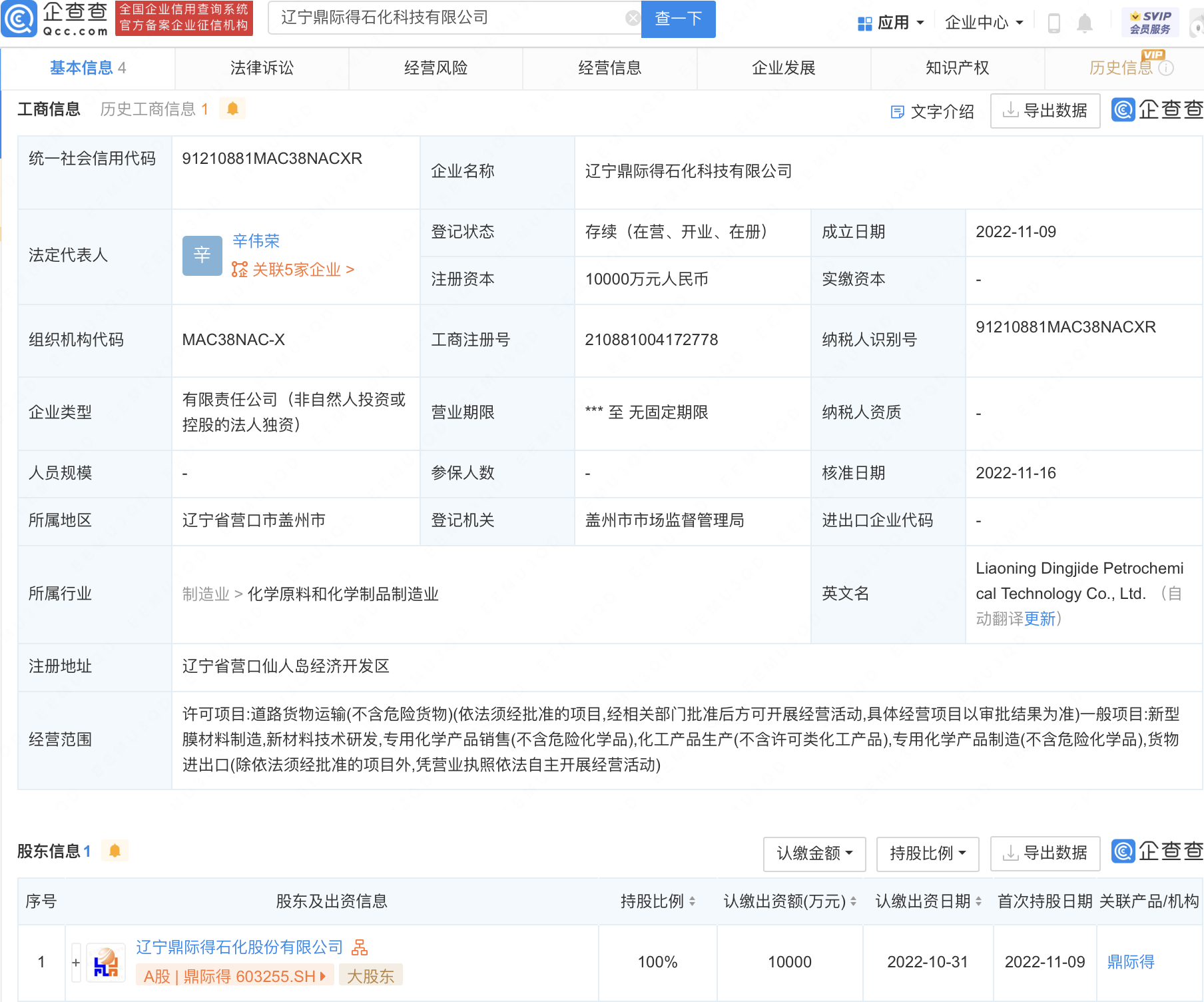Clear search box using the X icon
Screen dimensions: 1204x1002
(632, 18)
